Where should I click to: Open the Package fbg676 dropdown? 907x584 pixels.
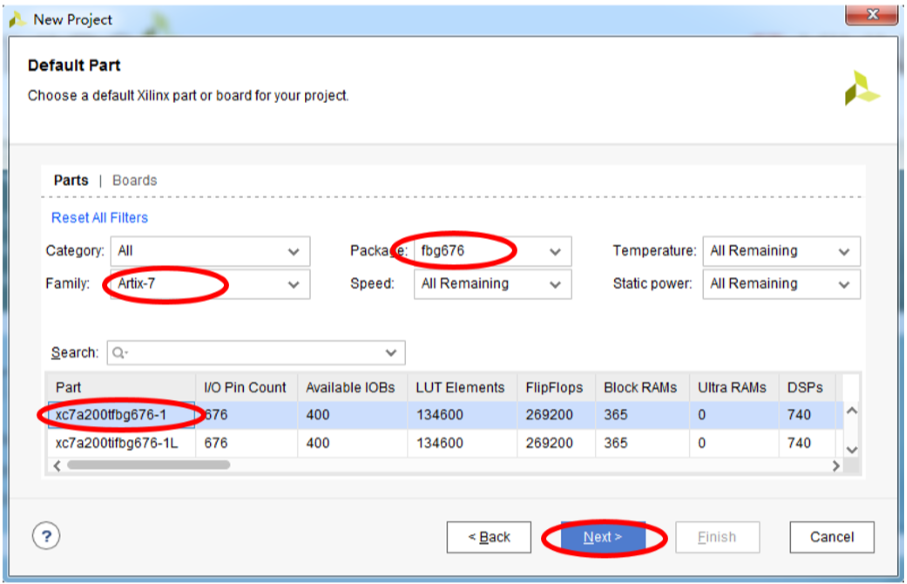point(492,251)
